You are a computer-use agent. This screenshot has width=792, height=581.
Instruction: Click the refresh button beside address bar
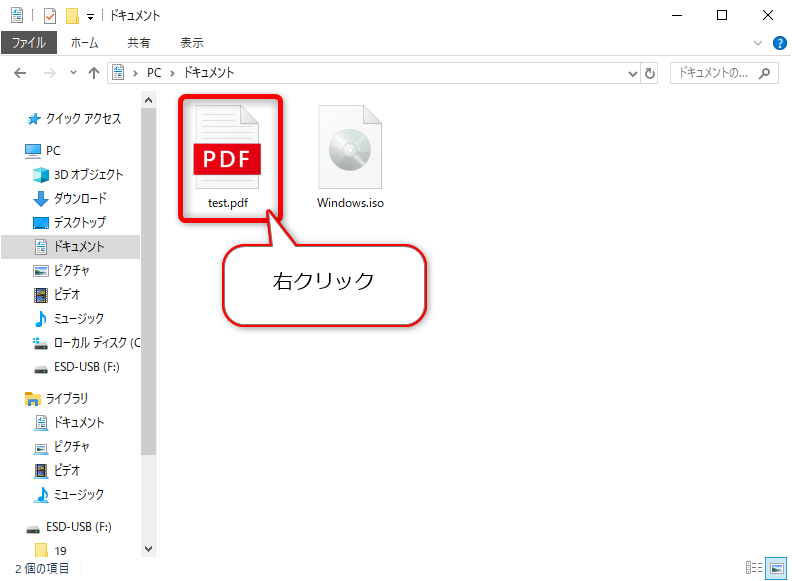[650, 73]
